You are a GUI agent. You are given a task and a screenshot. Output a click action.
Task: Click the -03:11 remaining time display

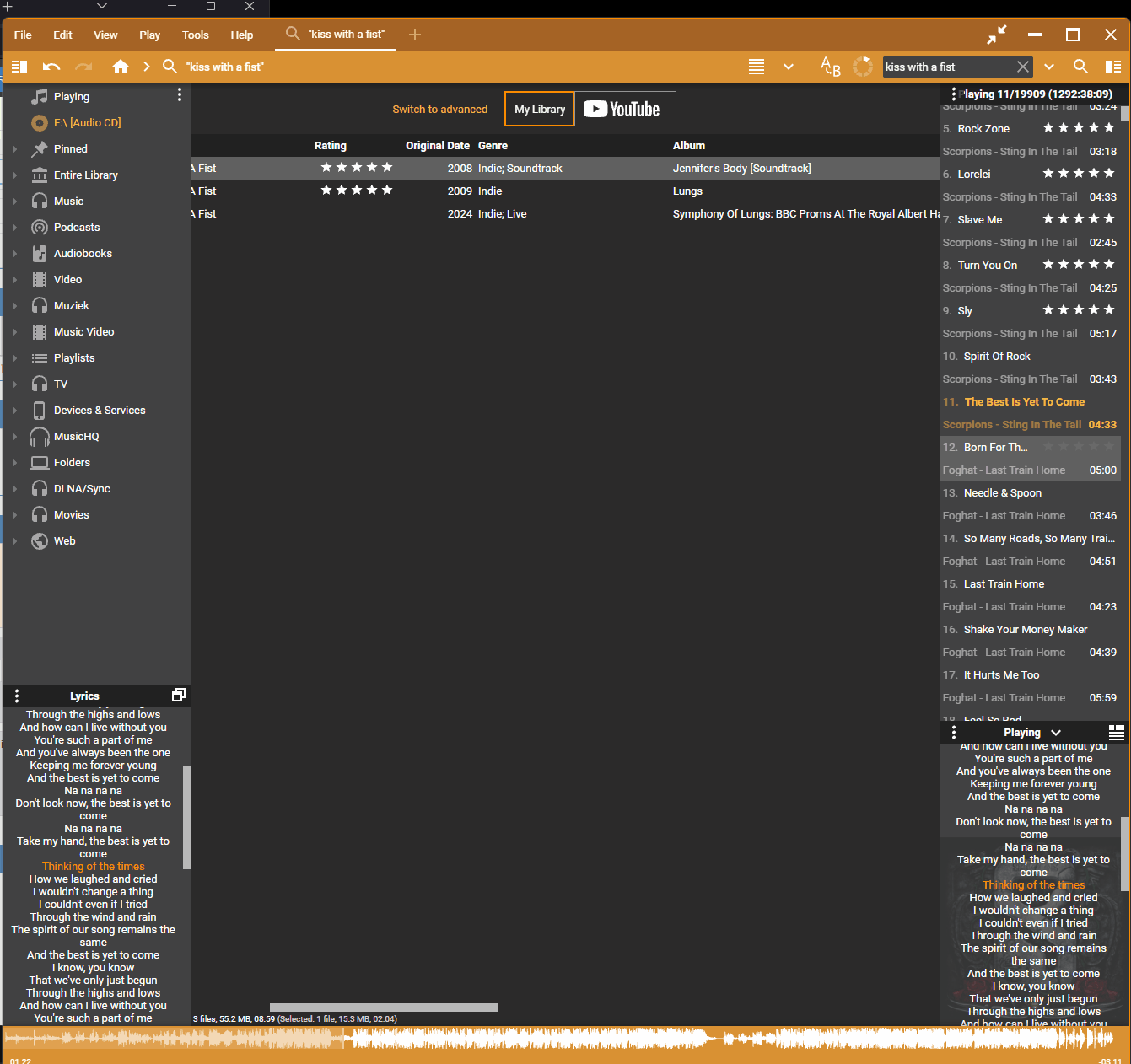pyautogui.click(x=1111, y=1060)
